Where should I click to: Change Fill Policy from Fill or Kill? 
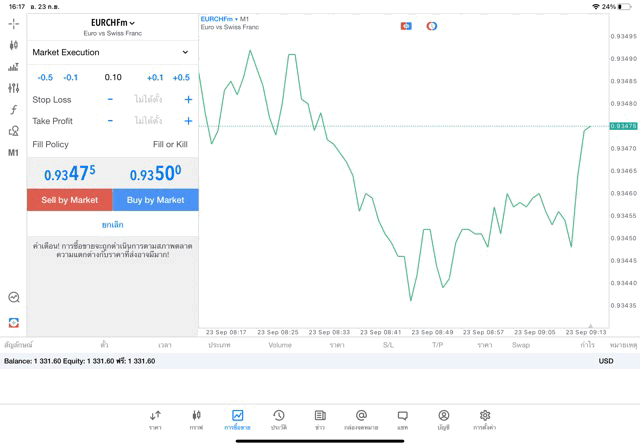pos(169,144)
